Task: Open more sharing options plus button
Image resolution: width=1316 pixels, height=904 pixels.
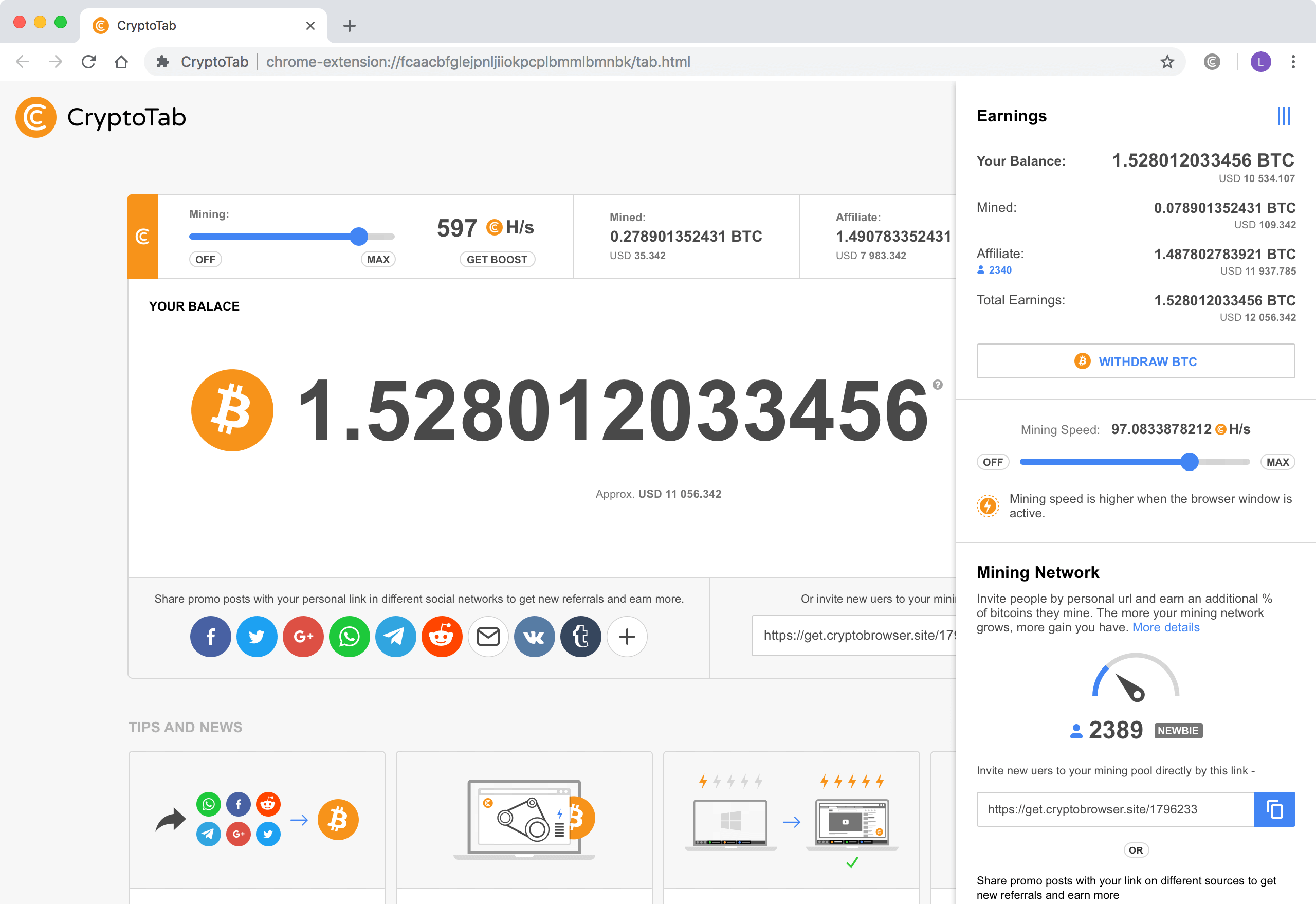Action: [627, 637]
